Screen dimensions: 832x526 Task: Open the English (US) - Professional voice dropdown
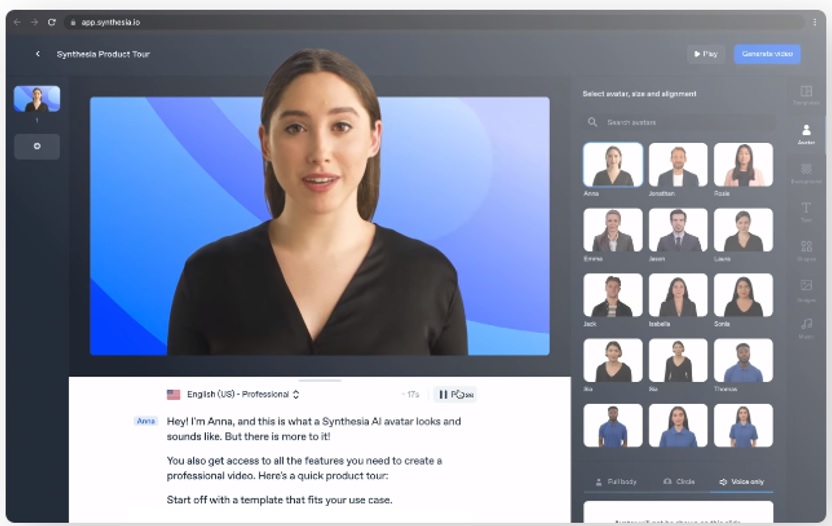242,394
